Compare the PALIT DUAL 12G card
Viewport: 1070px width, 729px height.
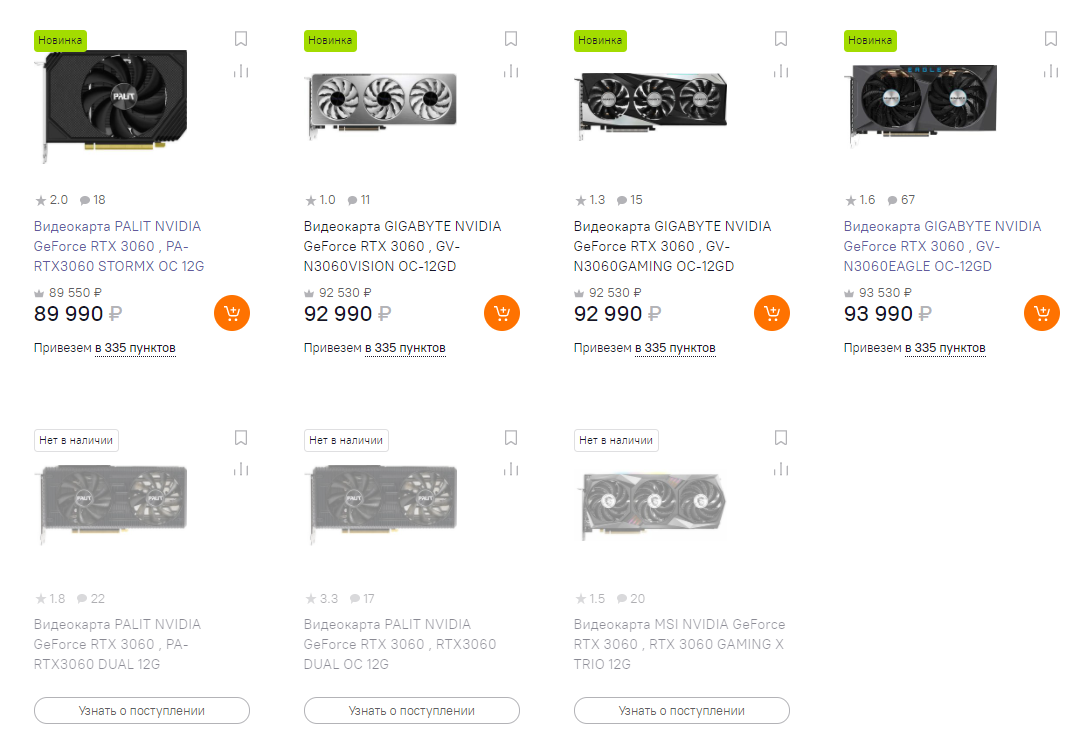(241, 469)
